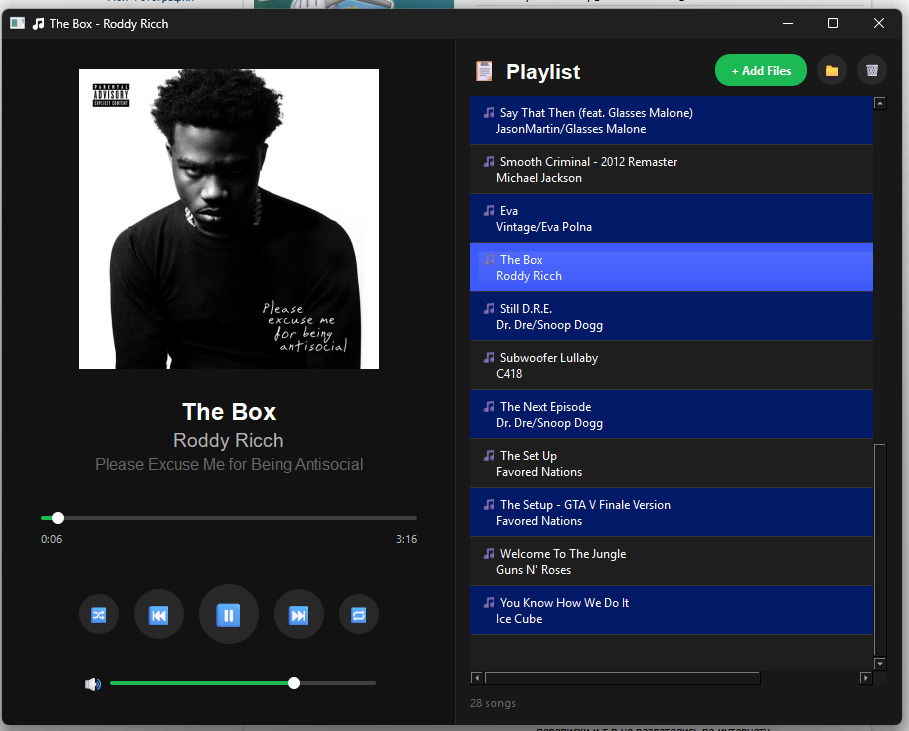Minimize the music player window
Image resolution: width=909 pixels, height=731 pixels.
click(x=788, y=23)
